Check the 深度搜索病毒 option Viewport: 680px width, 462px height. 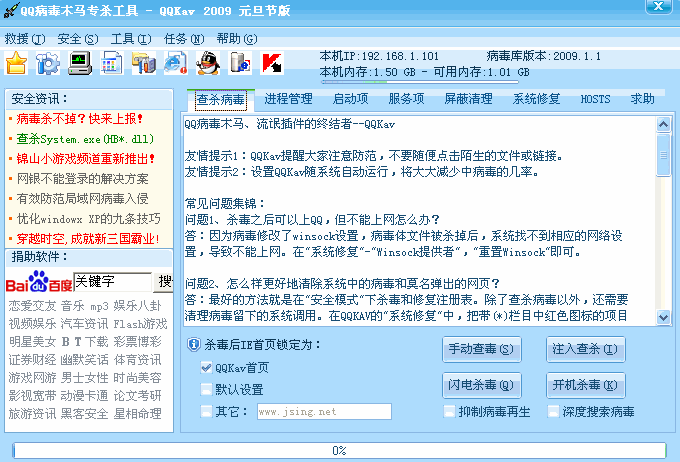(553, 411)
